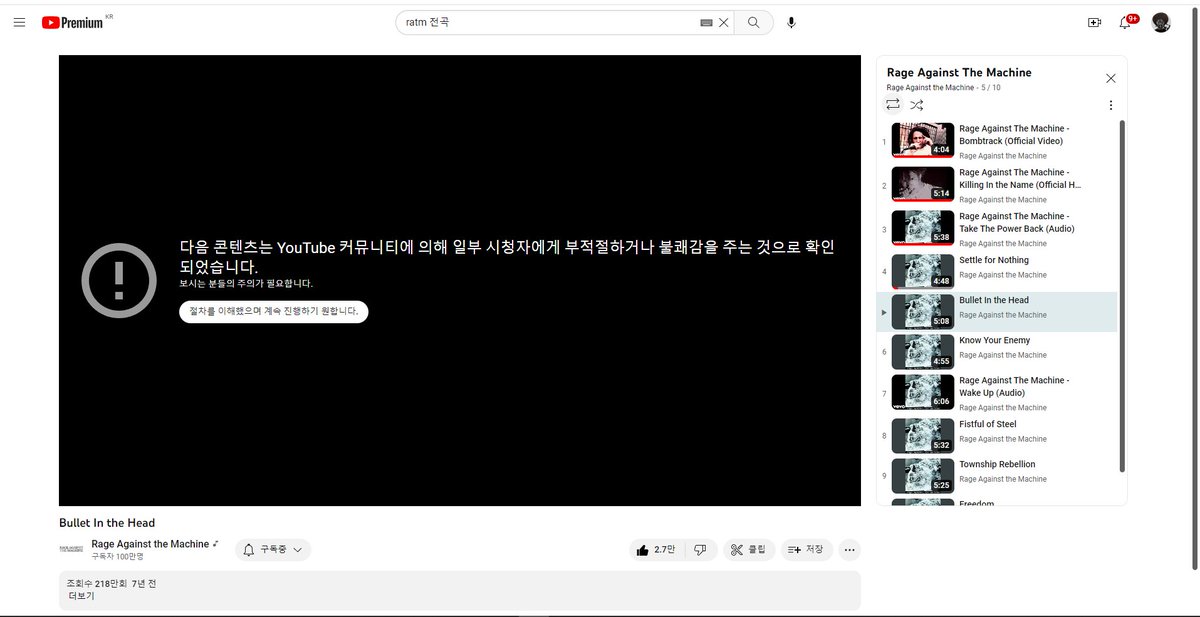This screenshot has width=1200, height=617.
Task: Play Know Your Enemy thumbnail 4:55
Action: [923, 352]
